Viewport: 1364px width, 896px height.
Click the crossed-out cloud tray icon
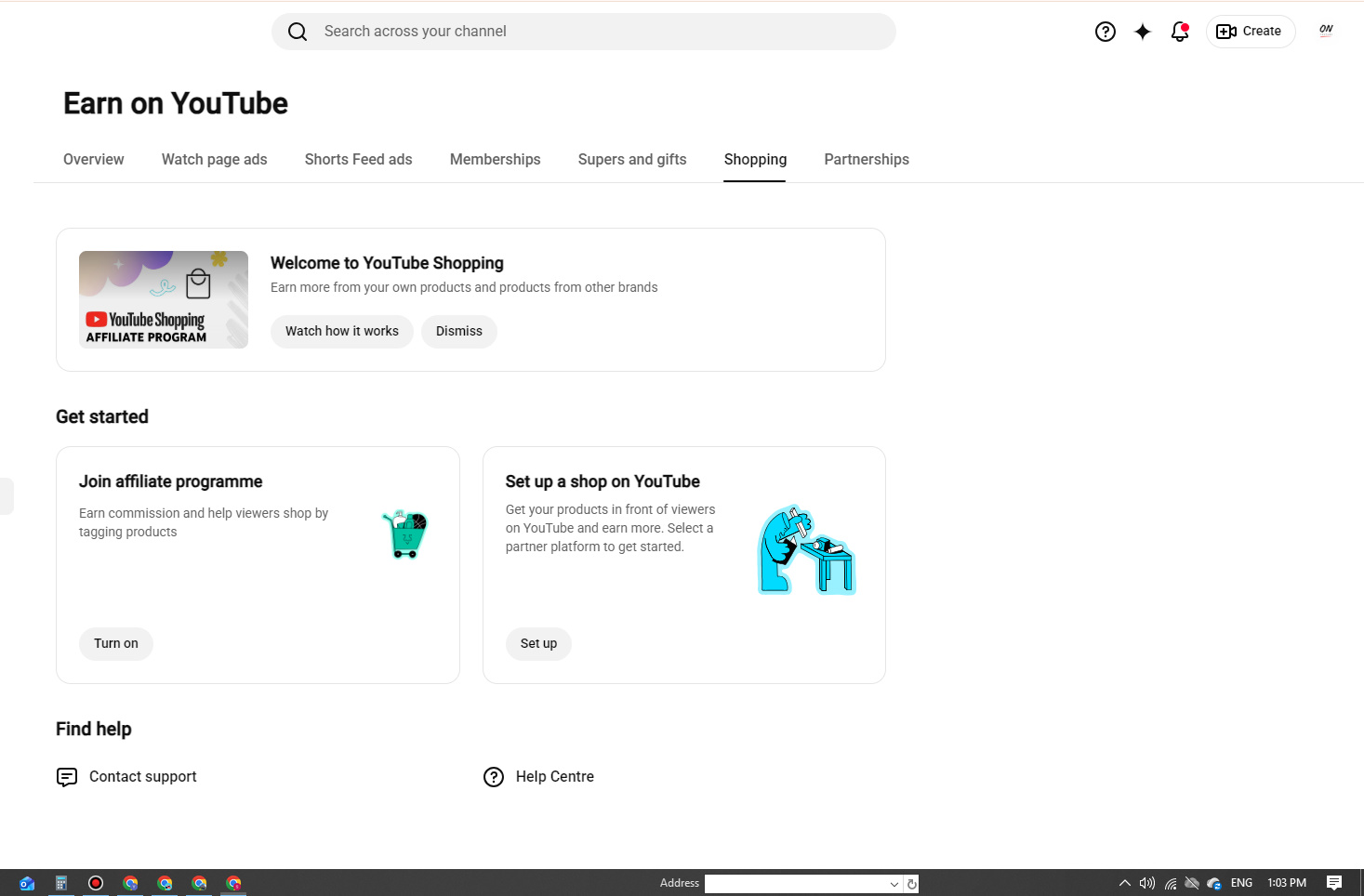(x=1192, y=883)
